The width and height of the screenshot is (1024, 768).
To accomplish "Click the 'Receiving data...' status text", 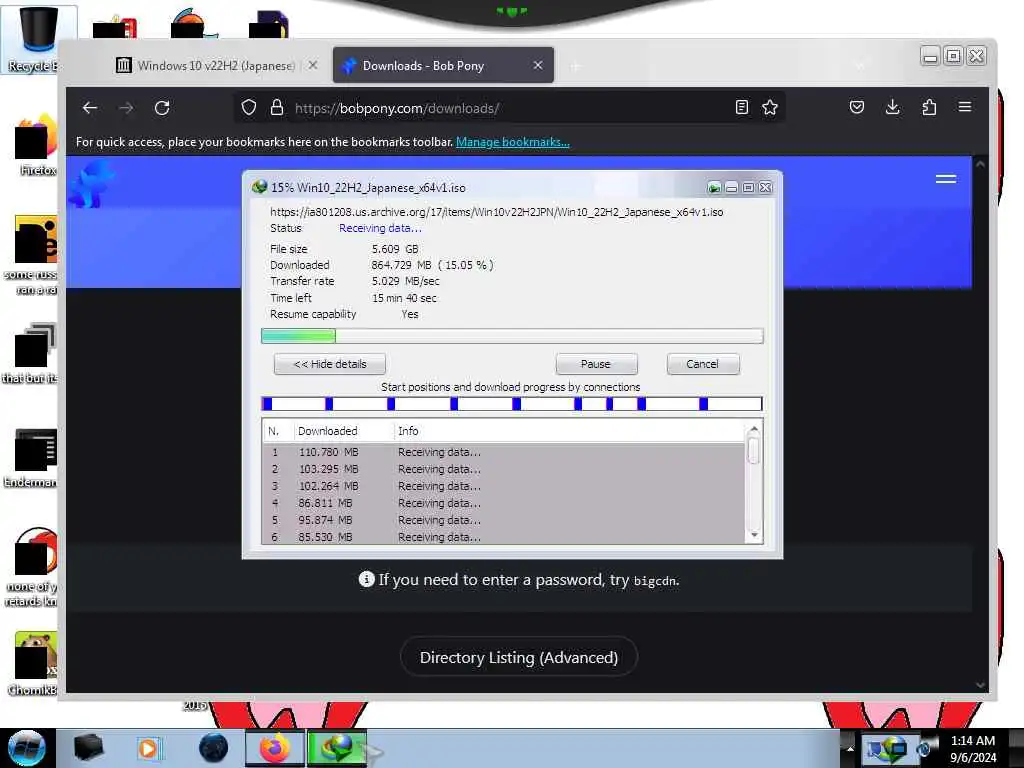I will 380,228.
